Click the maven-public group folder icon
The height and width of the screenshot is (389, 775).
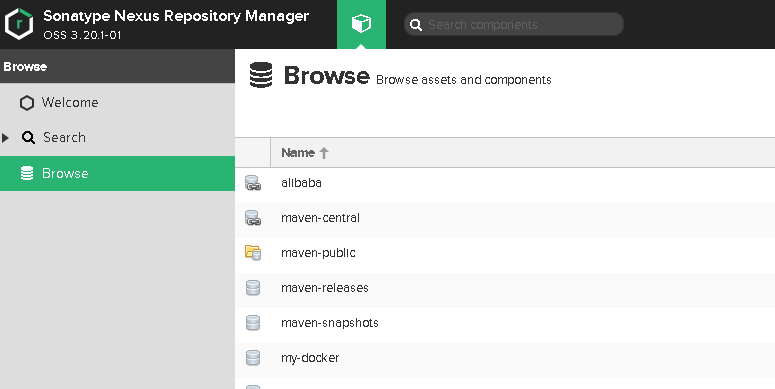click(x=253, y=253)
